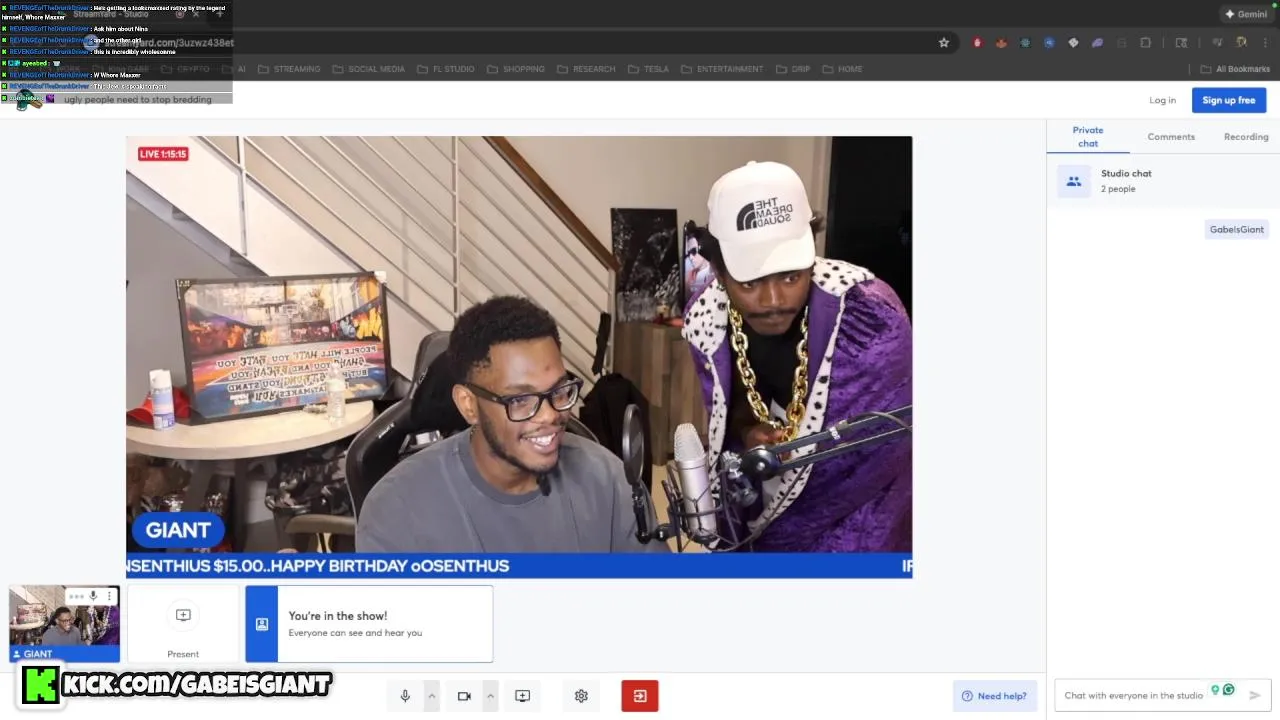This screenshot has width=1280, height=720.
Task: Click the send message arrow icon
Action: pyautogui.click(x=1255, y=695)
